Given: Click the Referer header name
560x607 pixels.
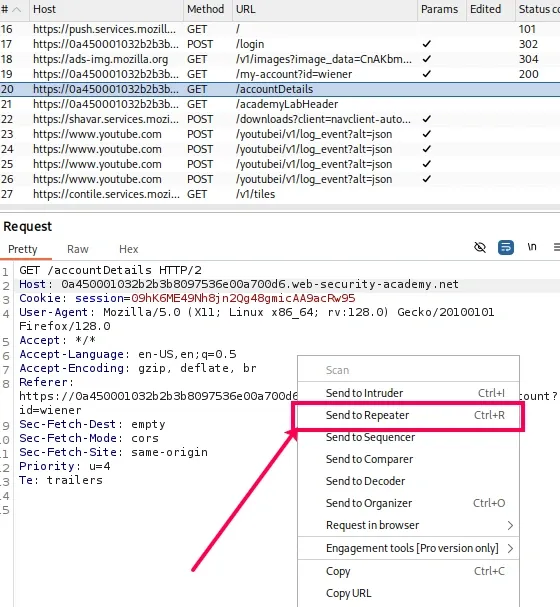Looking at the screenshot, I should [x=46, y=382].
